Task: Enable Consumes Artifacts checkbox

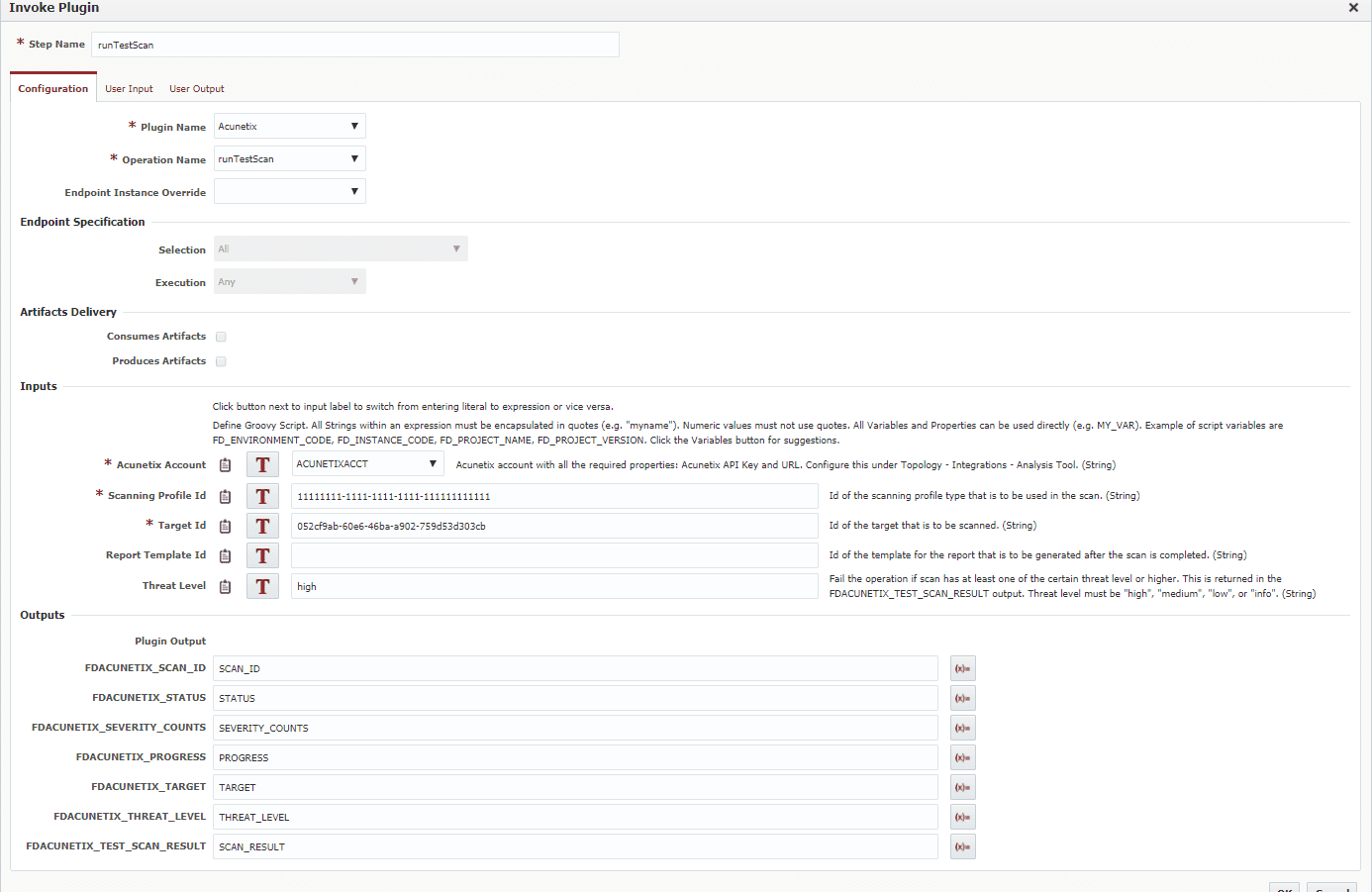Action: (221, 337)
